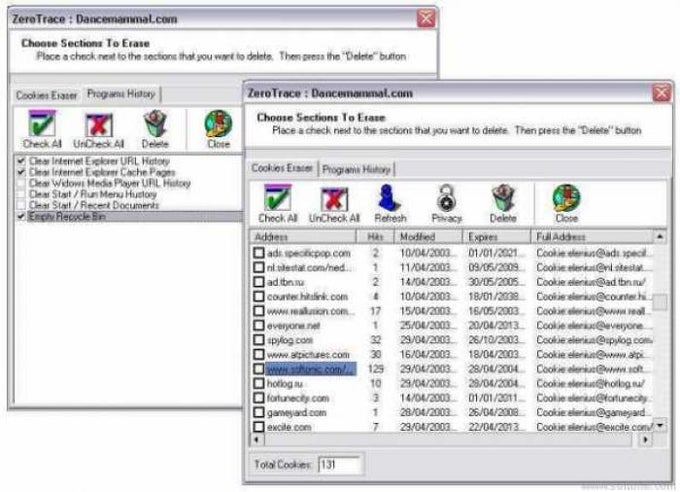Click UnCheck All icon in back window
The width and height of the screenshot is (680, 492).
tap(99, 125)
